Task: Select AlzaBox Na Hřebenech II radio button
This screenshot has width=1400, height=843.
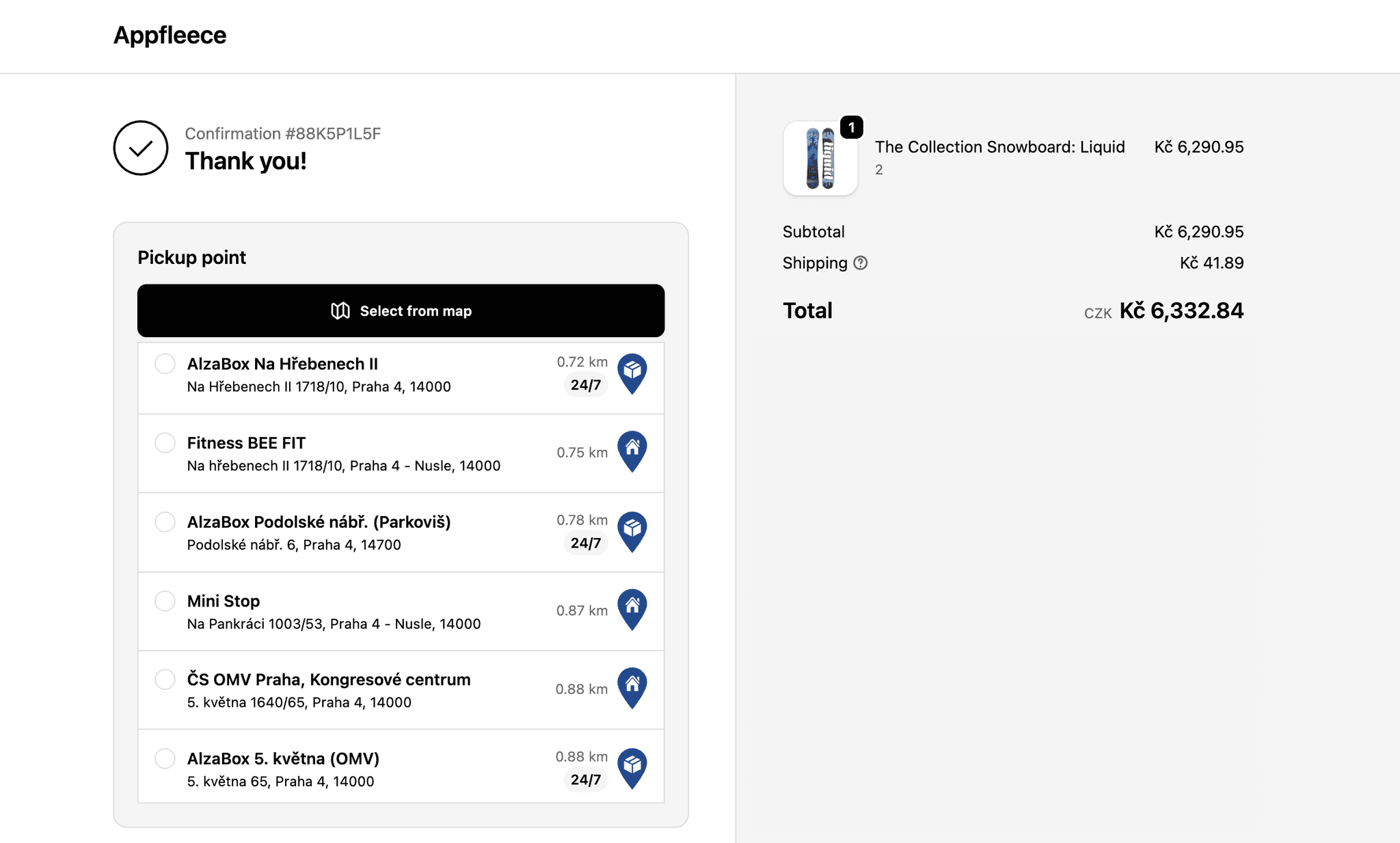Action: [165, 364]
